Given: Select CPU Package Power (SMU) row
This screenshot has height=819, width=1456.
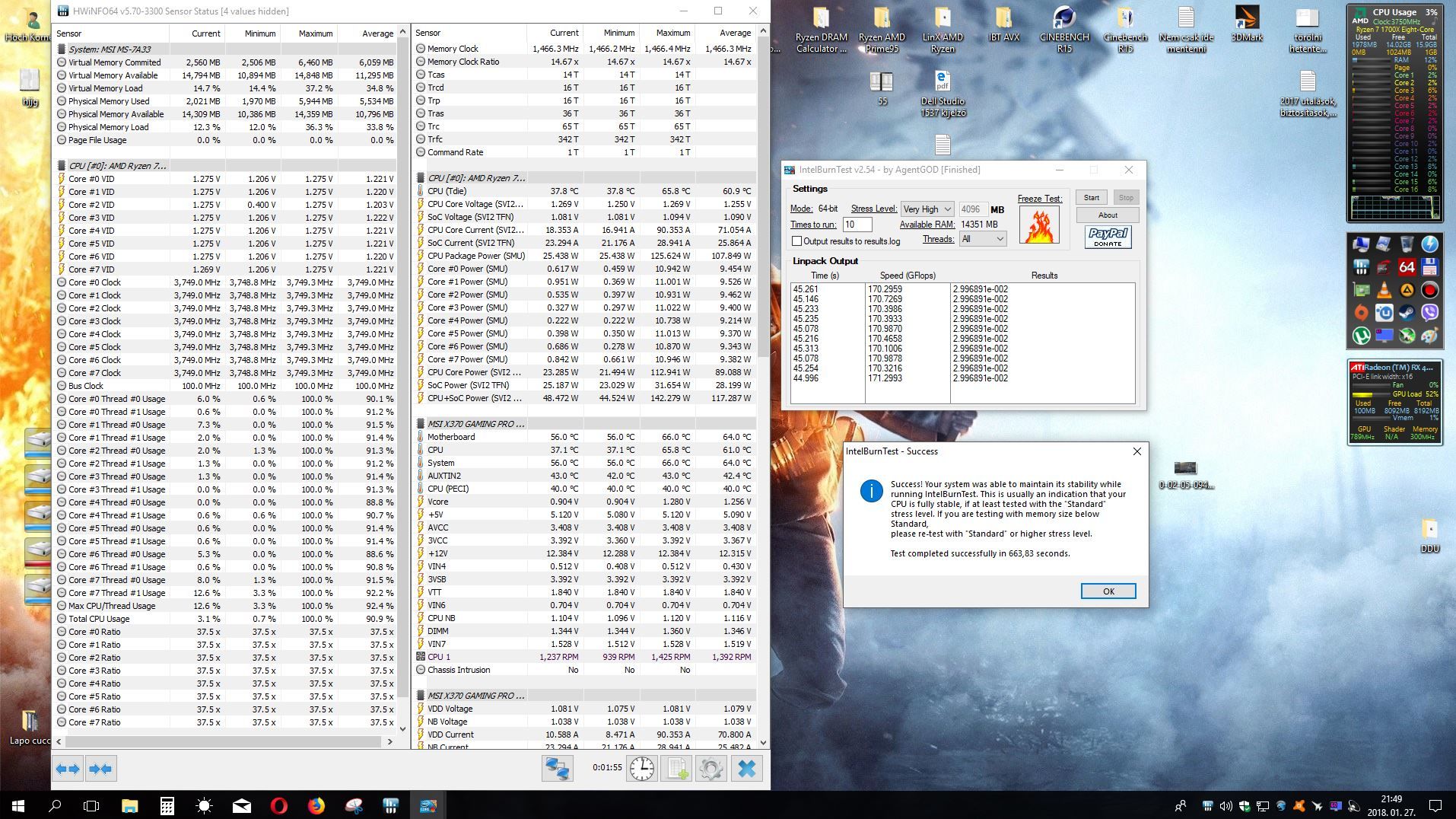Looking at the screenshot, I should click(584, 256).
